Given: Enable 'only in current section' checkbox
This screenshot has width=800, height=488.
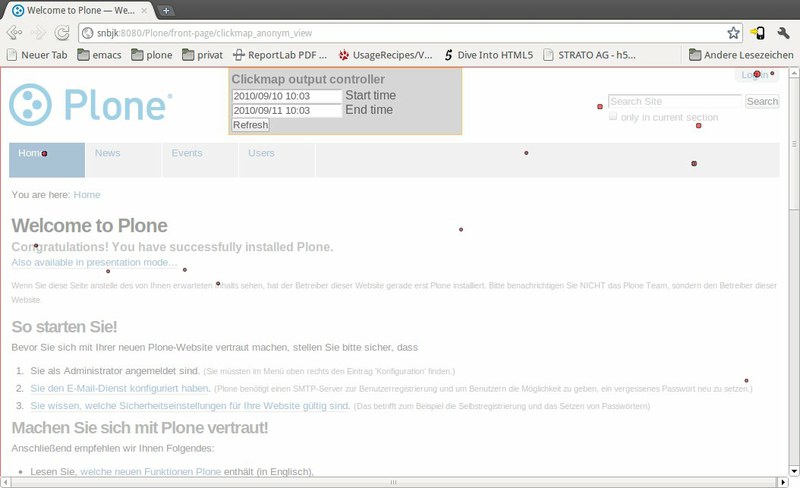Looking at the screenshot, I should (613, 117).
